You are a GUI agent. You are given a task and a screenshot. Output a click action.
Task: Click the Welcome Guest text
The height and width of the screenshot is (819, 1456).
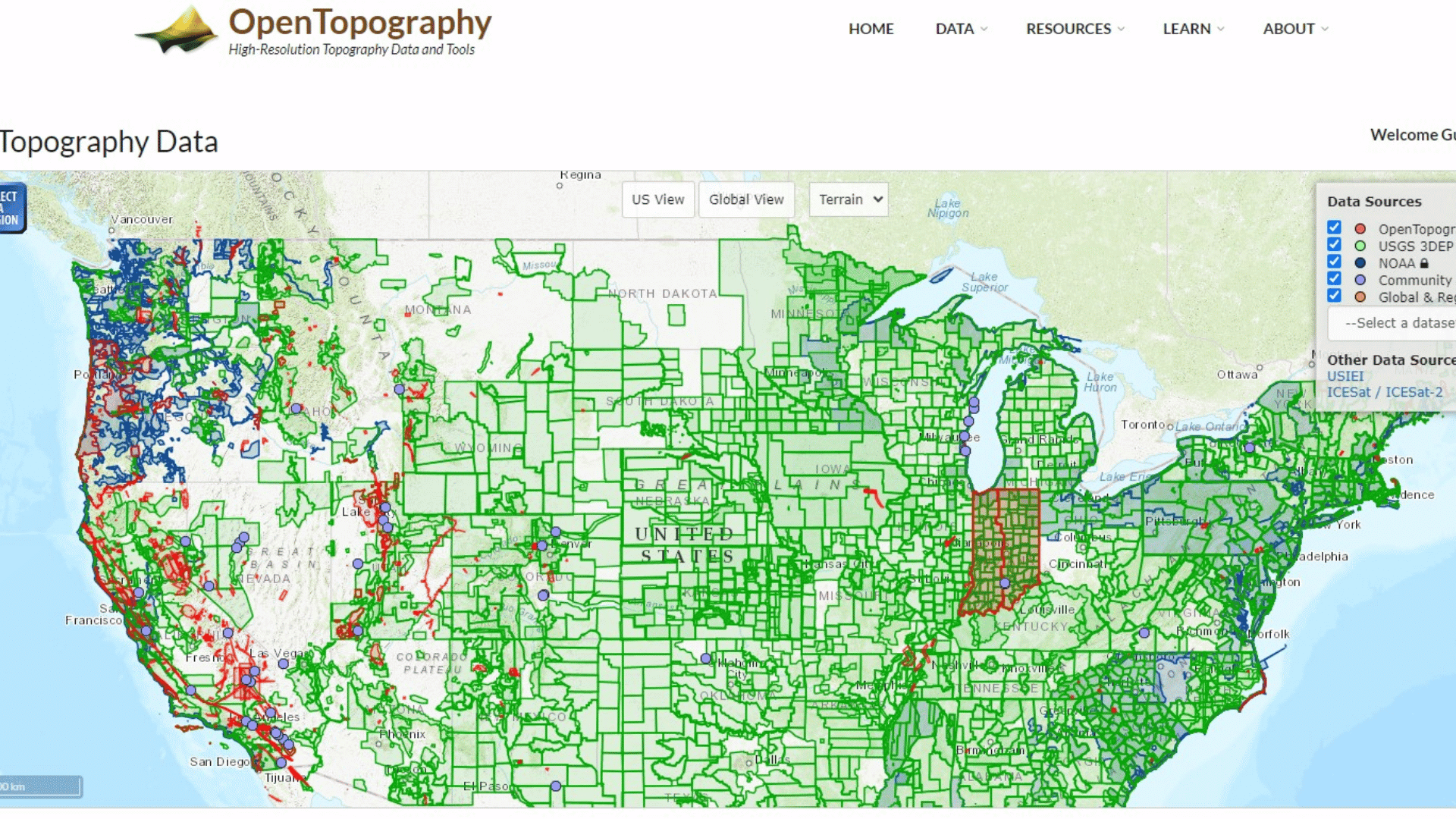(1413, 135)
